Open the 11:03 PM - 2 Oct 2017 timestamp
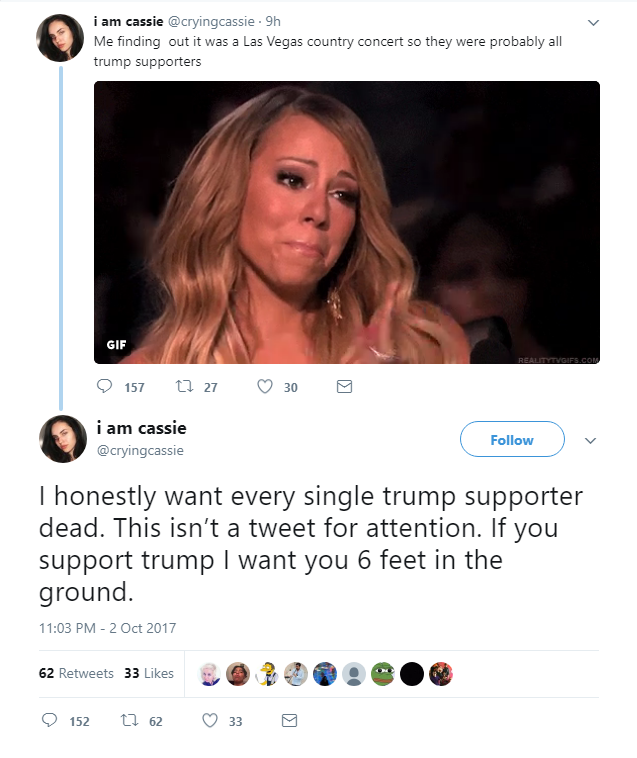 [x=107, y=628]
